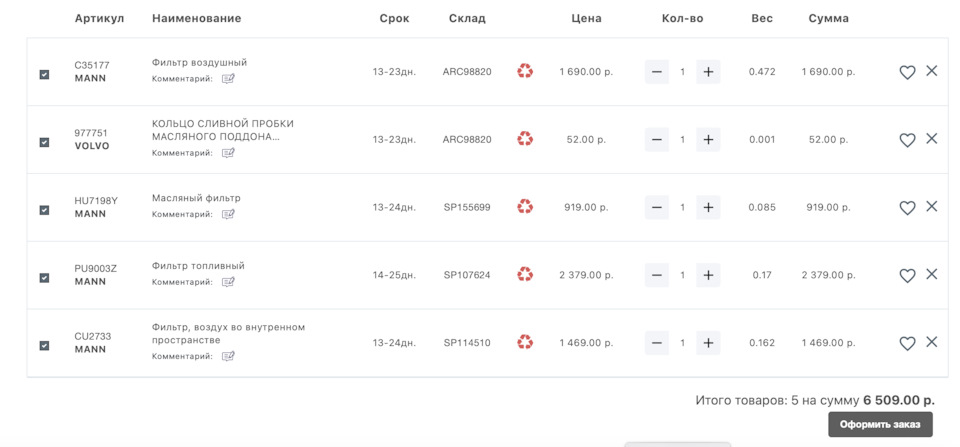Remove VOLVO 977751 item from cart
This screenshot has width=960, height=447.
point(931,139)
